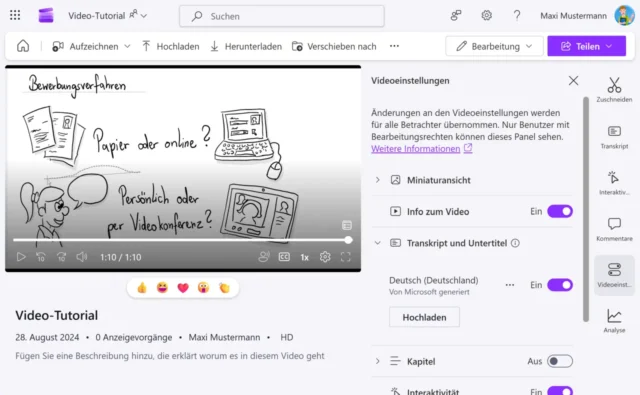Open help question mark icon
Image resolution: width=640 pixels, height=395 pixels.
pos(517,16)
